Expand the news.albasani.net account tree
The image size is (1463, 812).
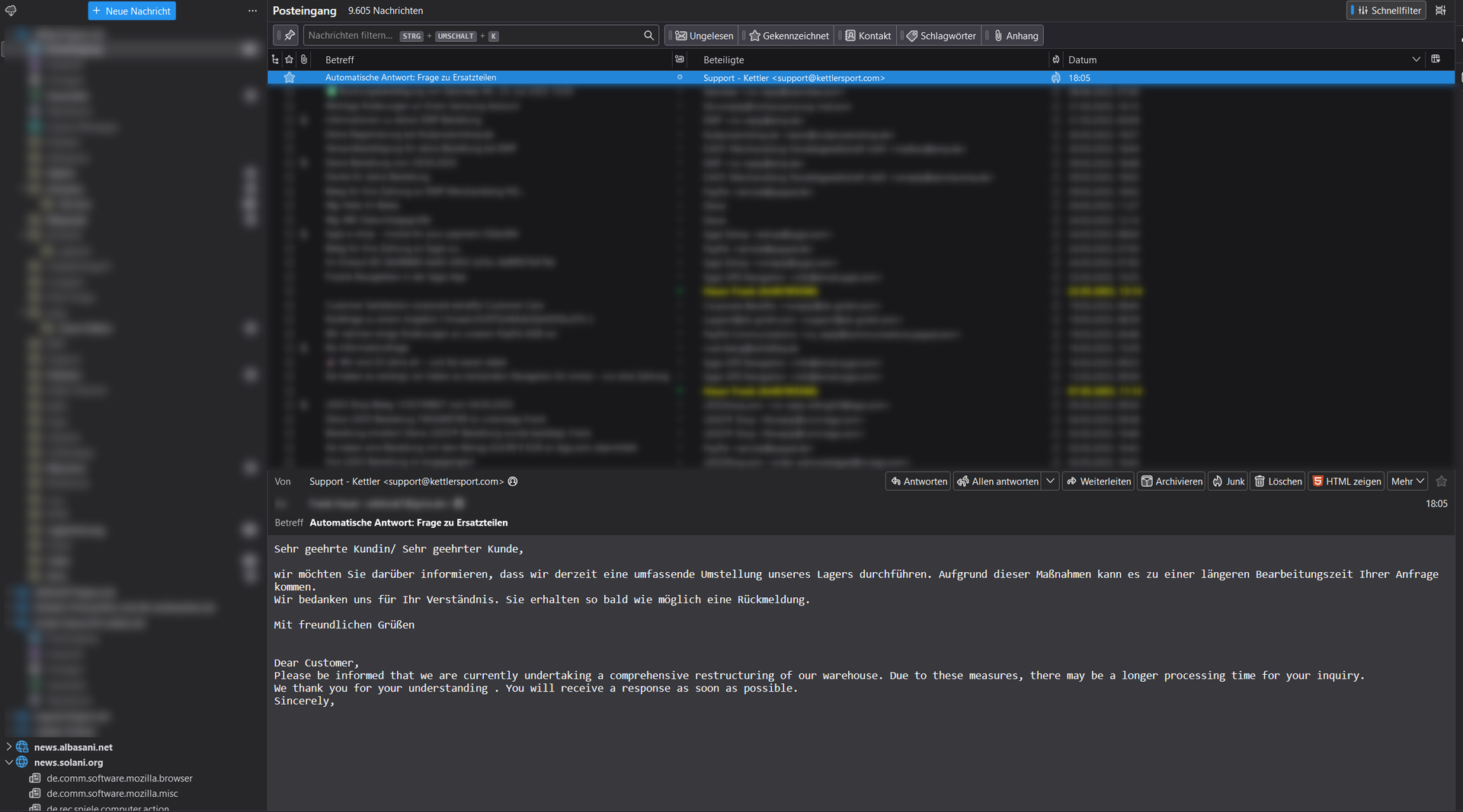(9, 747)
